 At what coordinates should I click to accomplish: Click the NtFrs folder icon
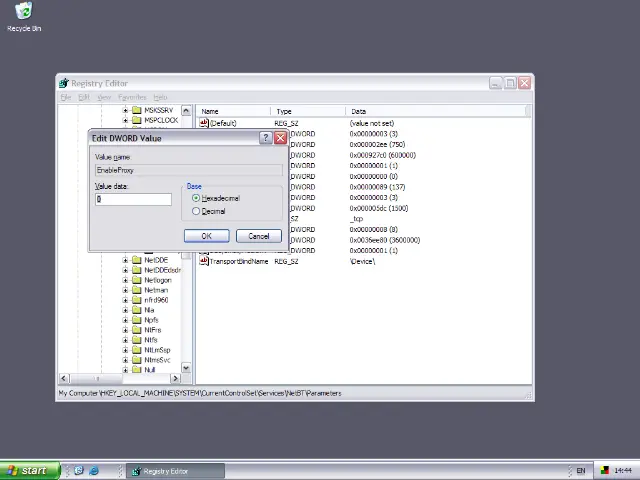click(137, 330)
